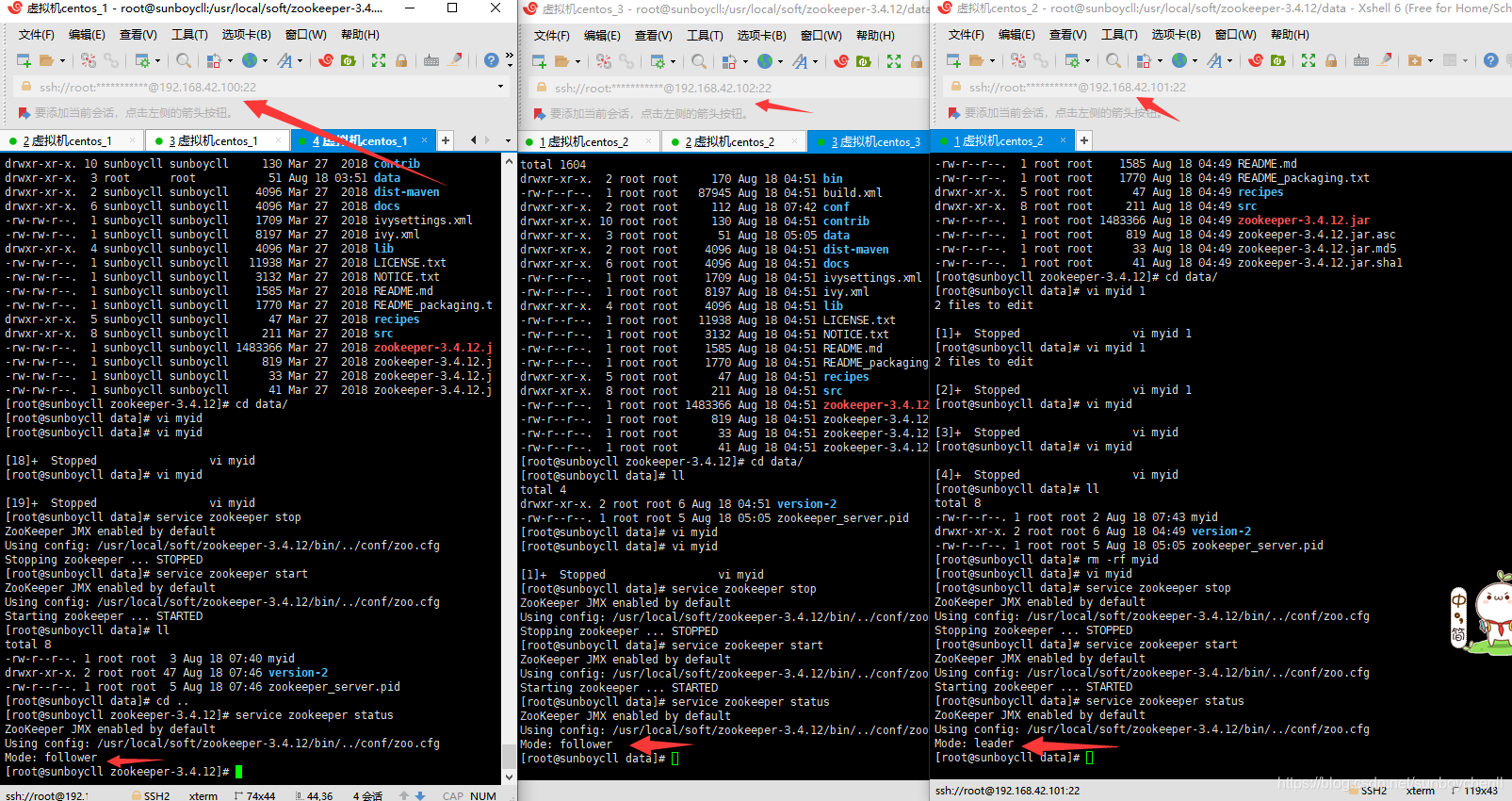
Task: Click New Session icon in centos_2 window
Action: tap(953, 60)
